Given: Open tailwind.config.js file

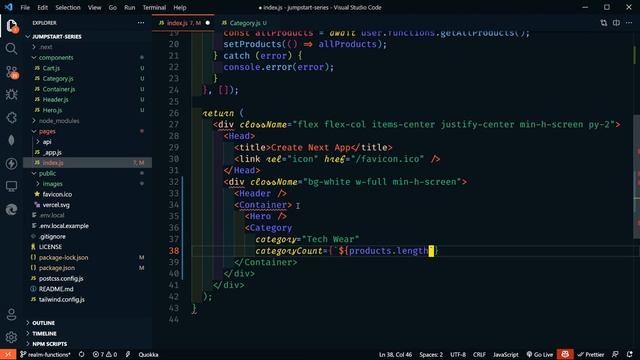Looking at the screenshot, I should [x=62, y=300].
